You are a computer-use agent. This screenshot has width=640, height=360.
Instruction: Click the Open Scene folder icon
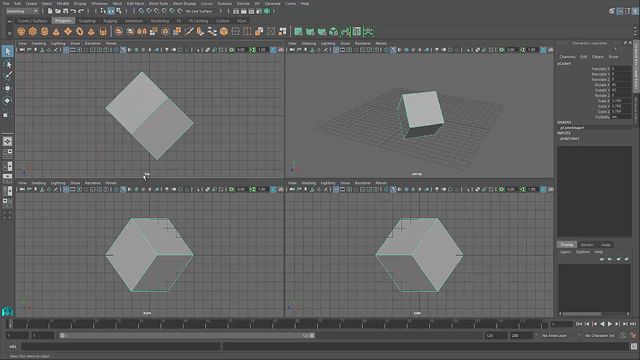(x=58, y=11)
